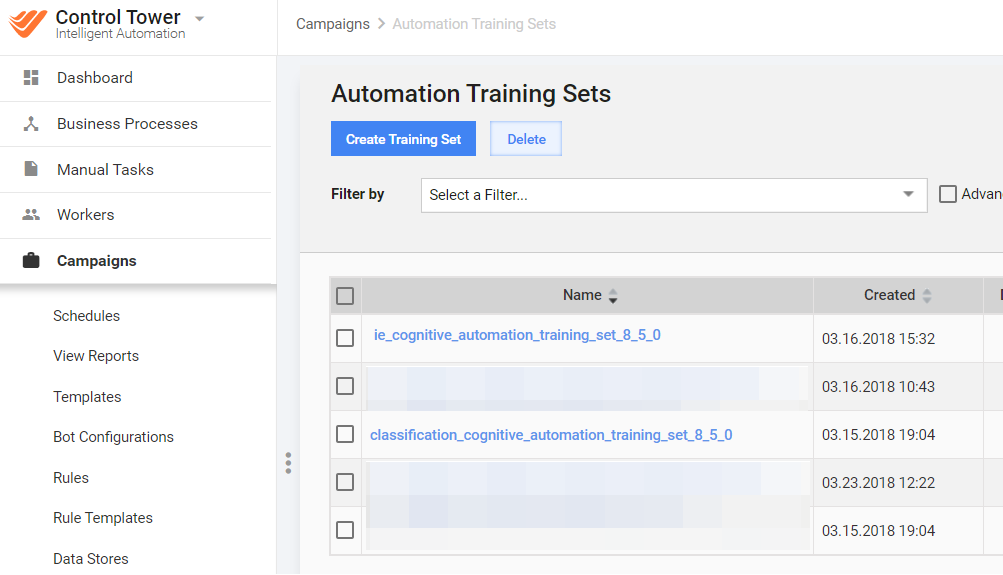Click the 03.16.2018 15:32 created date
This screenshot has width=1003, height=575.
coord(878,339)
